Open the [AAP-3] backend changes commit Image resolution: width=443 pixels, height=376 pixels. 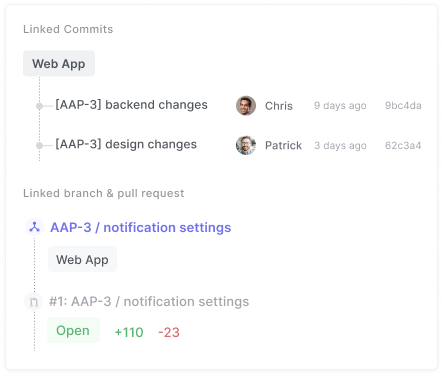click(131, 105)
